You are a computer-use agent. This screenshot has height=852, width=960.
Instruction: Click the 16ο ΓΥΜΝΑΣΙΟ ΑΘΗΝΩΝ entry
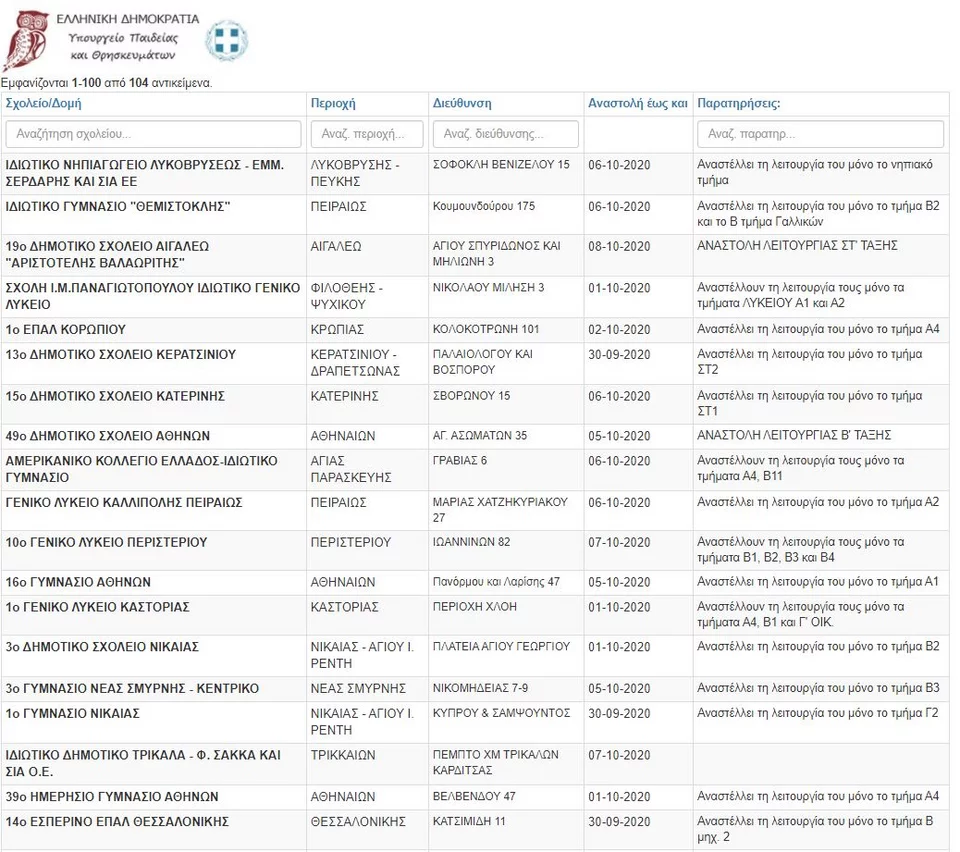pos(78,582)
